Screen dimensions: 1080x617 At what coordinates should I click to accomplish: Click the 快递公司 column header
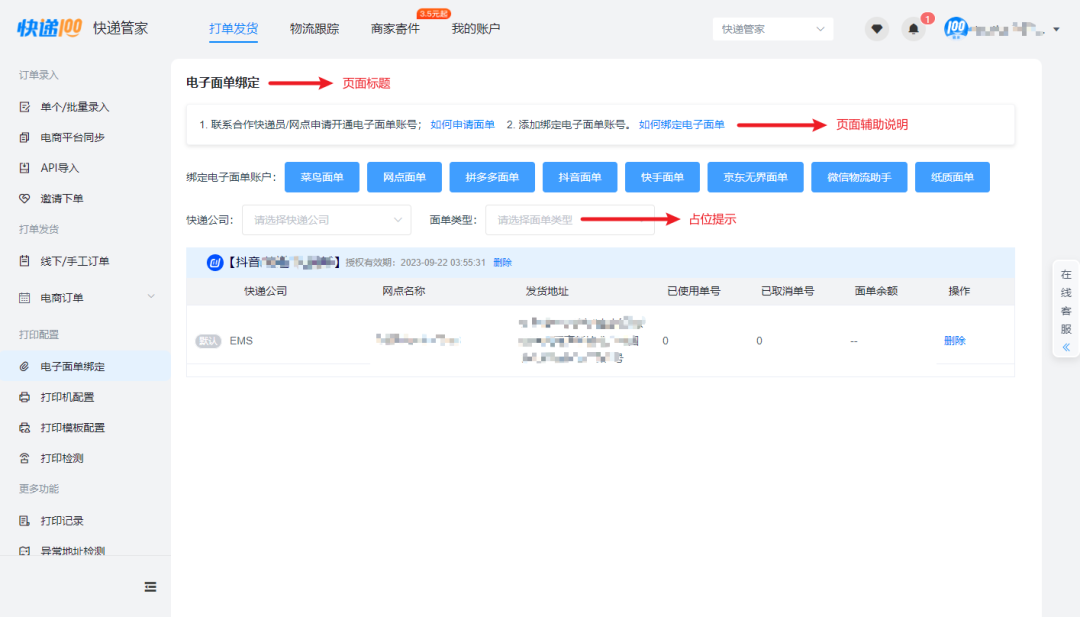pyautogui.click(x=266, y=291)
